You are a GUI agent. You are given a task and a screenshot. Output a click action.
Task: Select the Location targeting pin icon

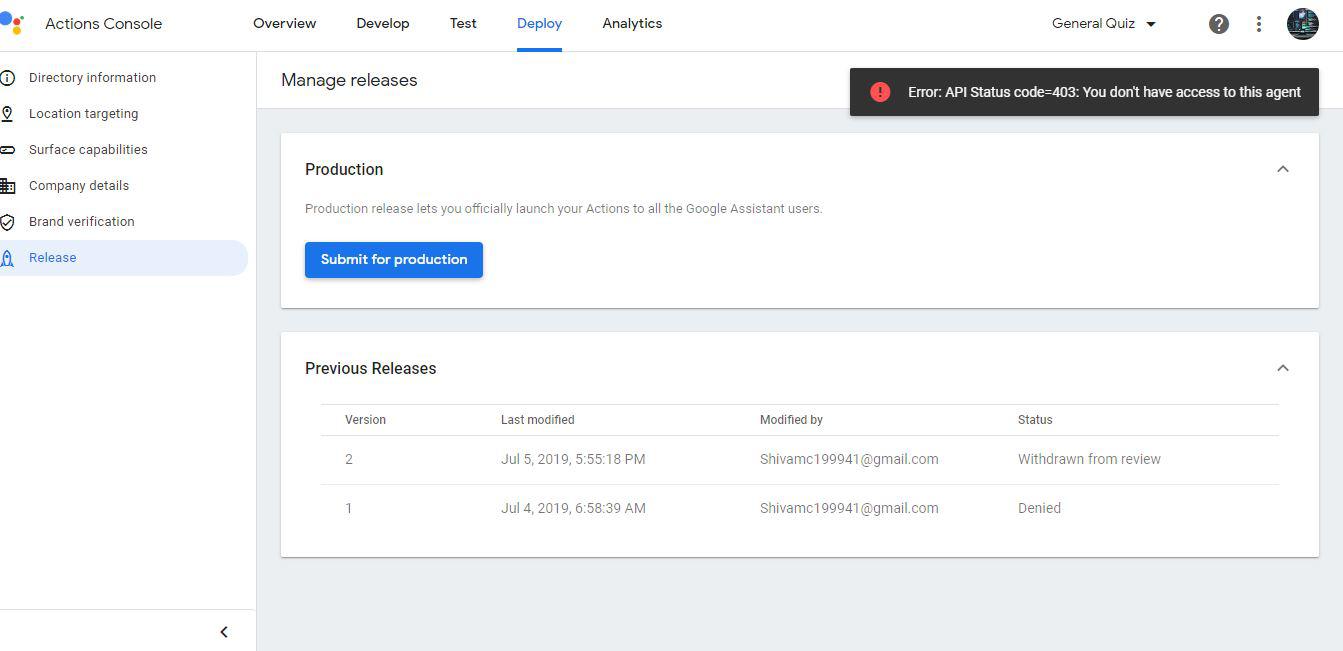coord(11,113)
